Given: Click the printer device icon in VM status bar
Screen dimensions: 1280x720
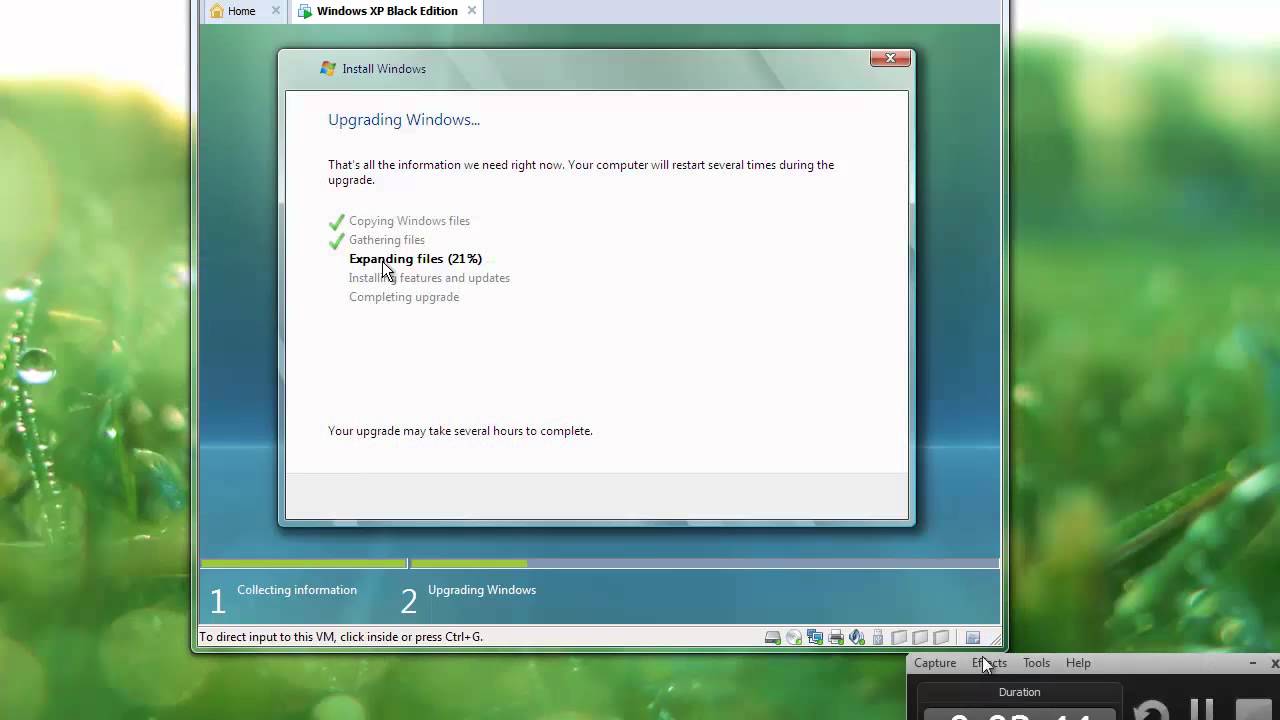Looking at the screenshot, I should click(x=836, y=638).
